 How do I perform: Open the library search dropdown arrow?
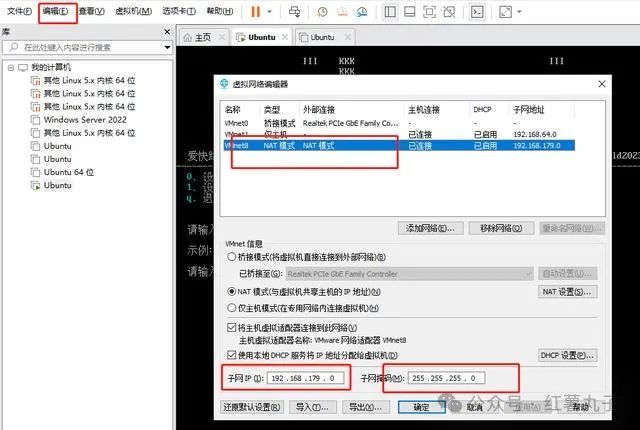[x=167, y=47]
